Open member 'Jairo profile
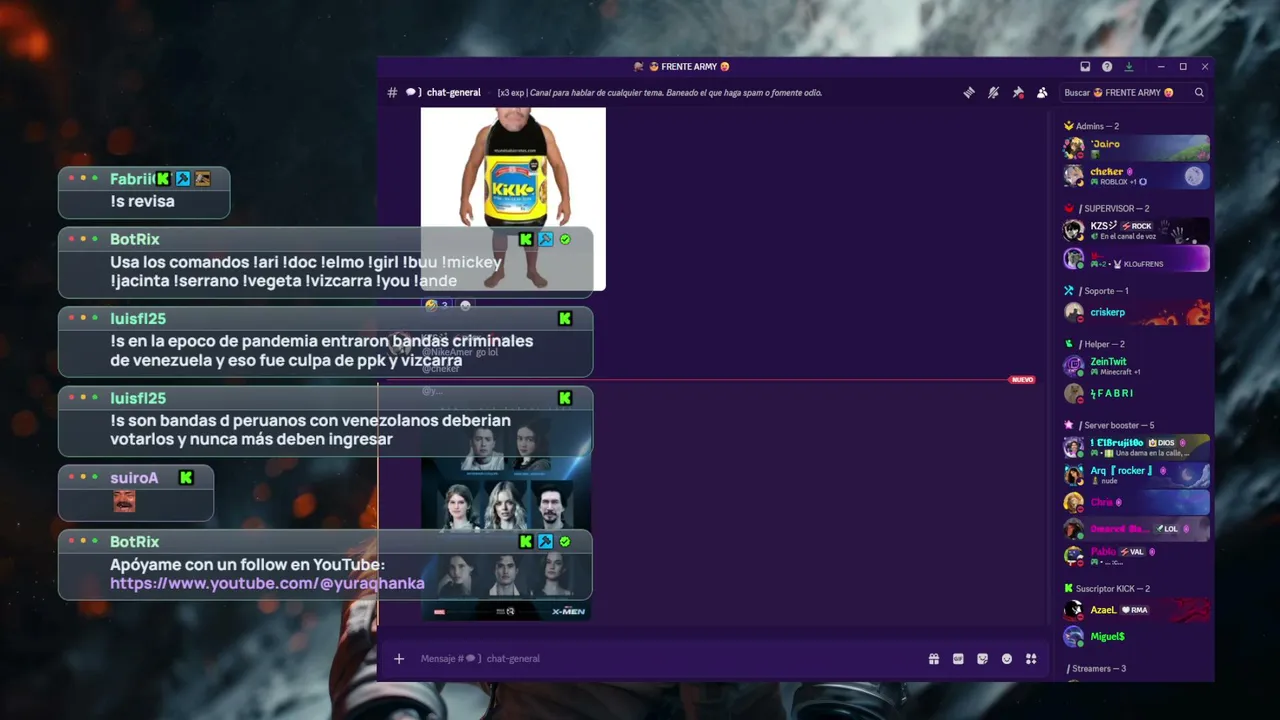 [x=1136, y=147]
